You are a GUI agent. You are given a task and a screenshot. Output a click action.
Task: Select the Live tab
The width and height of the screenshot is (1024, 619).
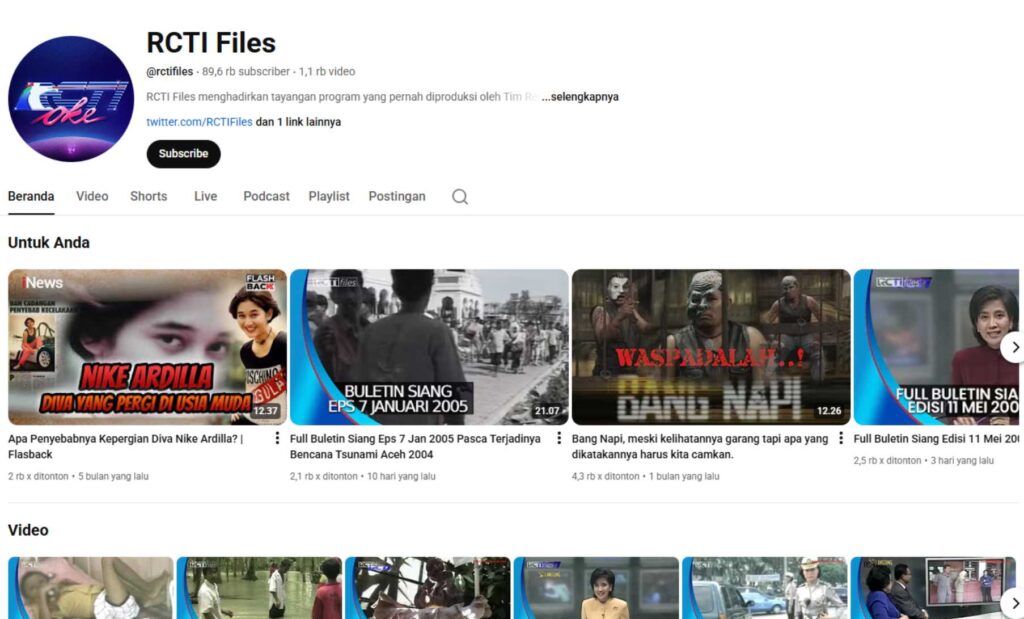205,196
